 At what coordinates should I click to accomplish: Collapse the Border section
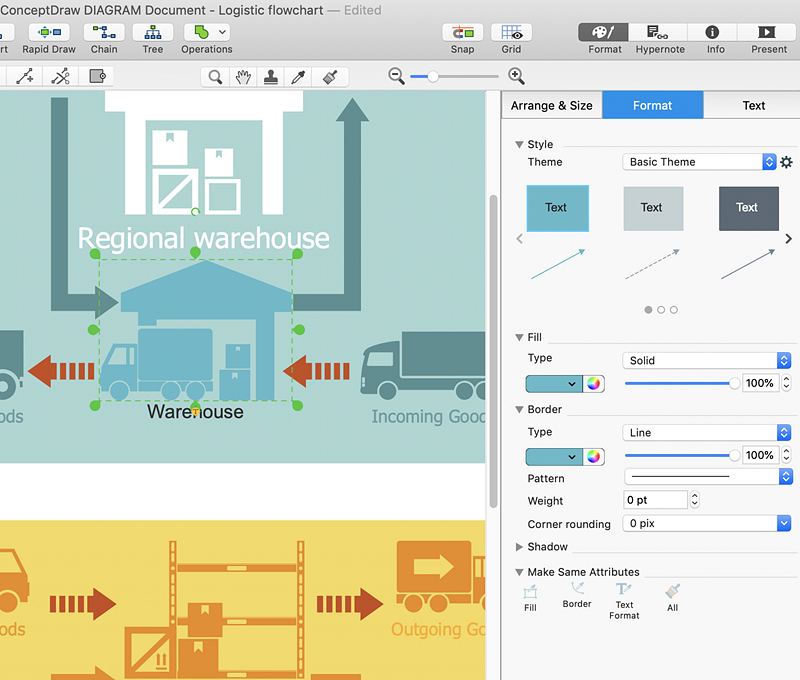pos(519,410)
